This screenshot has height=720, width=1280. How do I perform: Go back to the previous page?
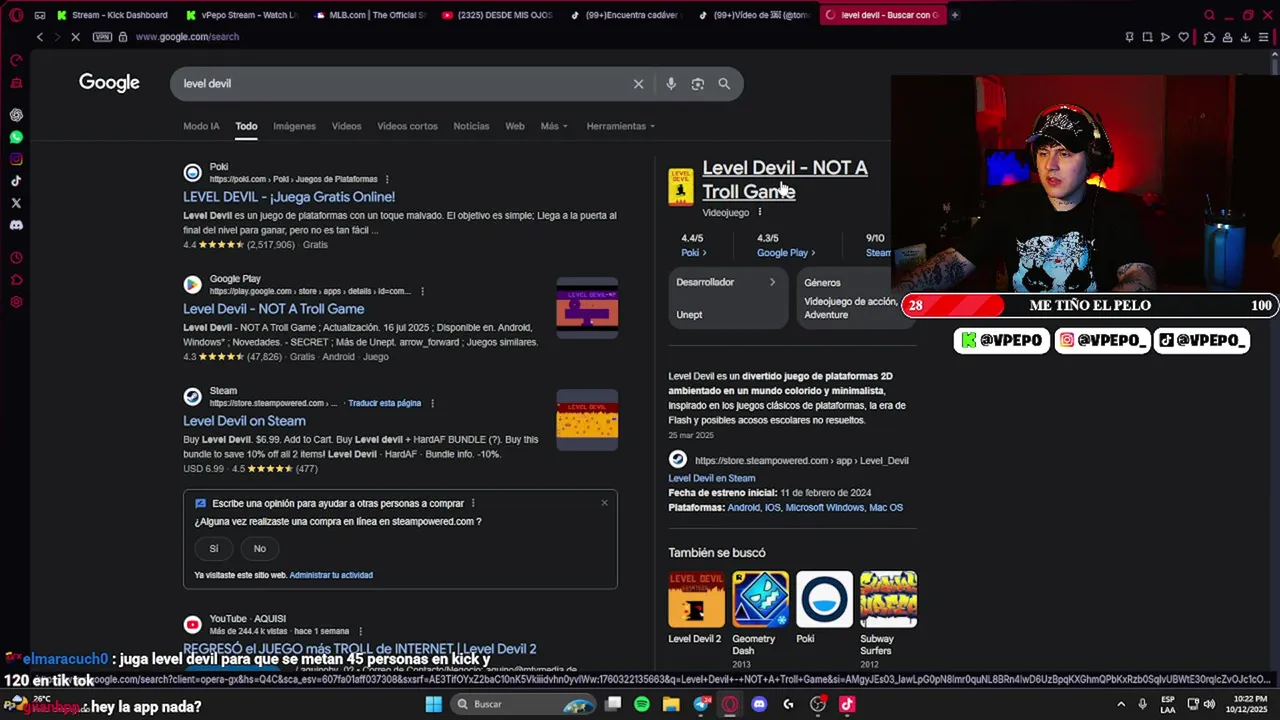[40, 37]
